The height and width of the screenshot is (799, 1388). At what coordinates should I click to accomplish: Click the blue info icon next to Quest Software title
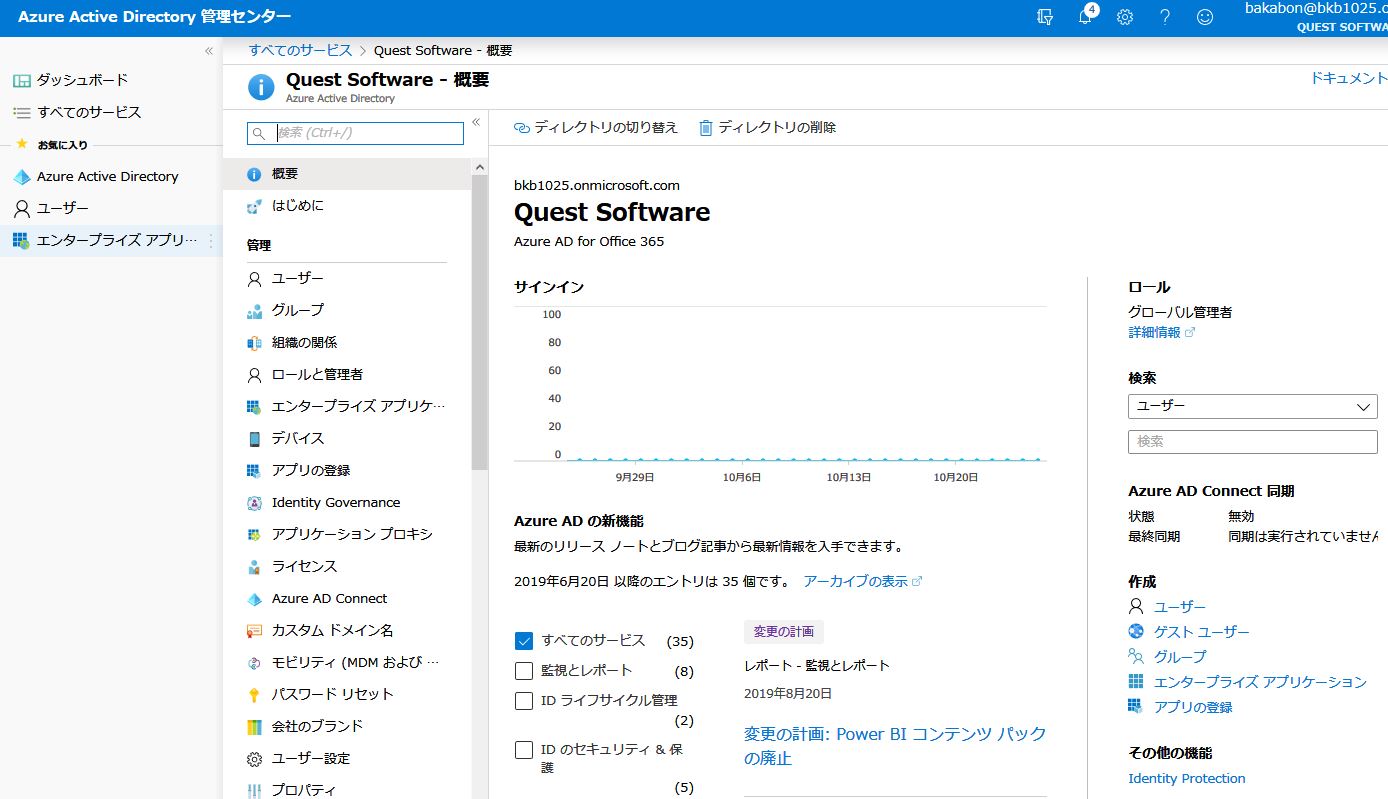(x=261, y=88)
